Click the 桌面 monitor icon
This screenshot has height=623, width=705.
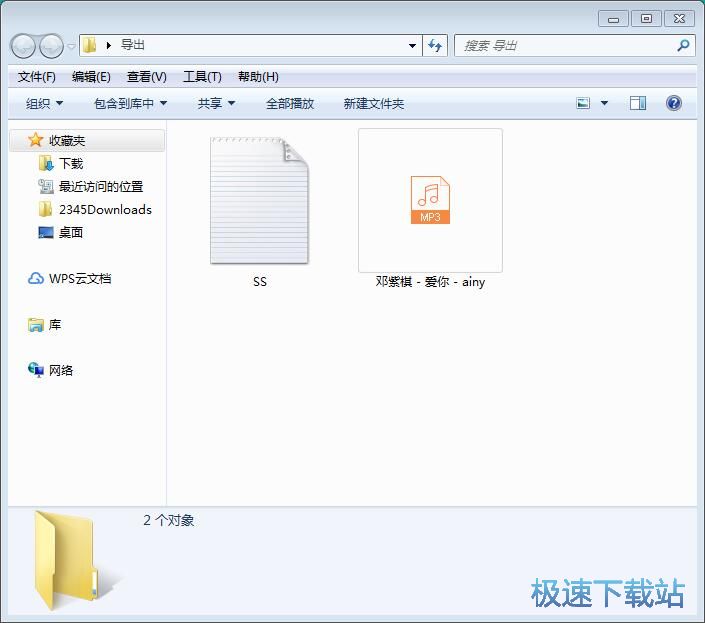click(x=46, y=232)
